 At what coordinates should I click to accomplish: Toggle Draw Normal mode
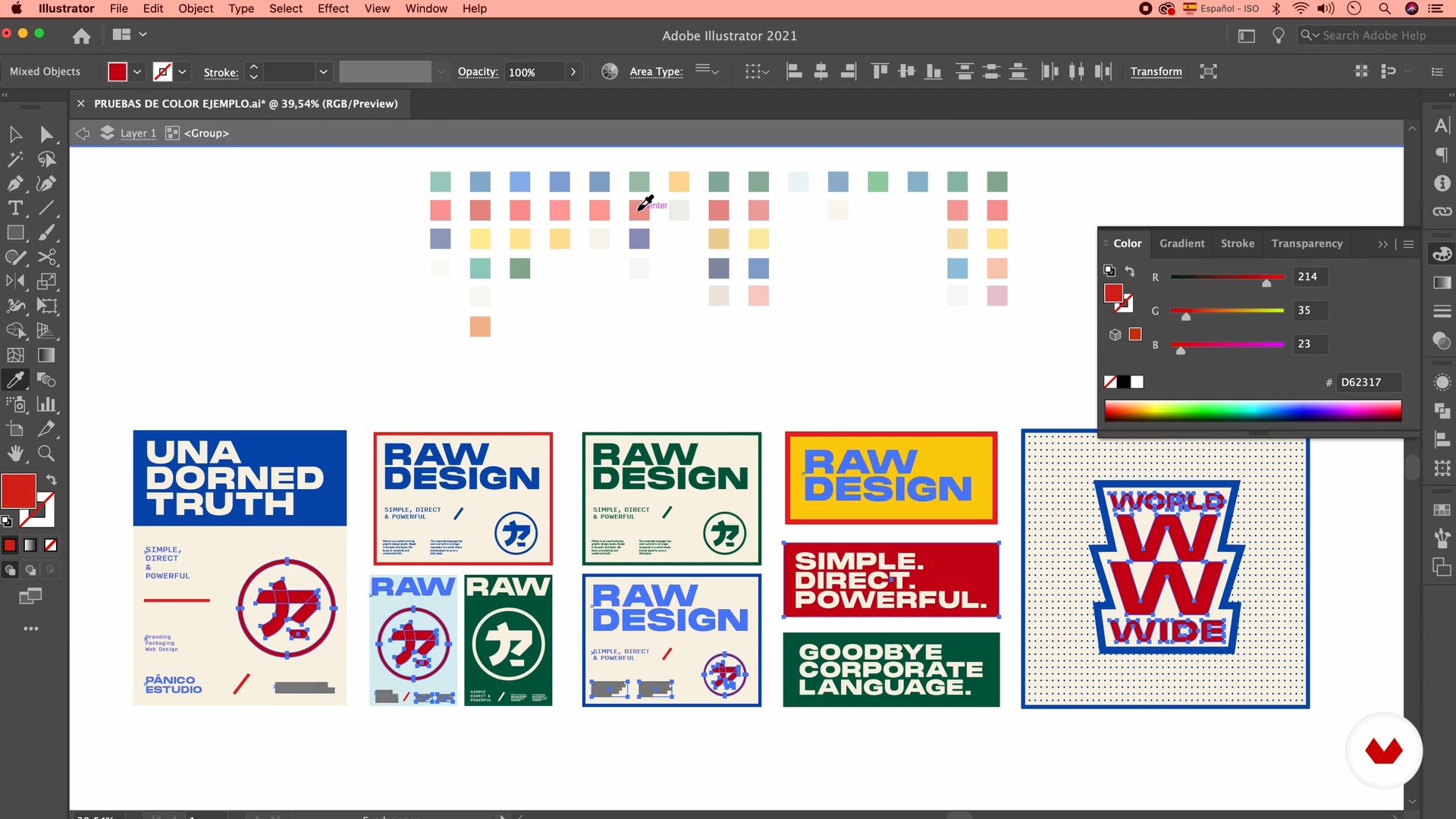[x=10, y=570]
